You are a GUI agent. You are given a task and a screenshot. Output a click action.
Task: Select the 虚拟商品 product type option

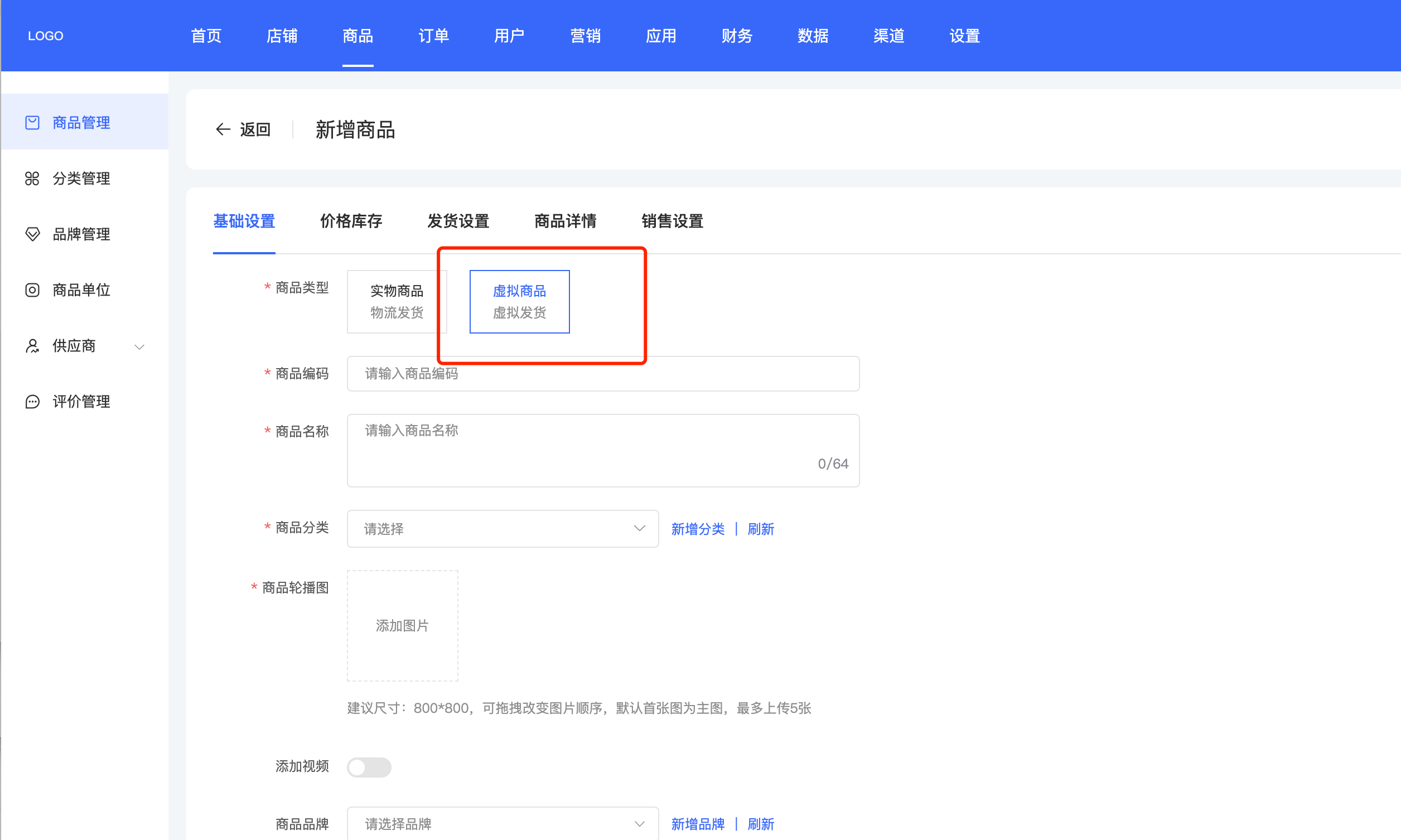tap(519, 301)
